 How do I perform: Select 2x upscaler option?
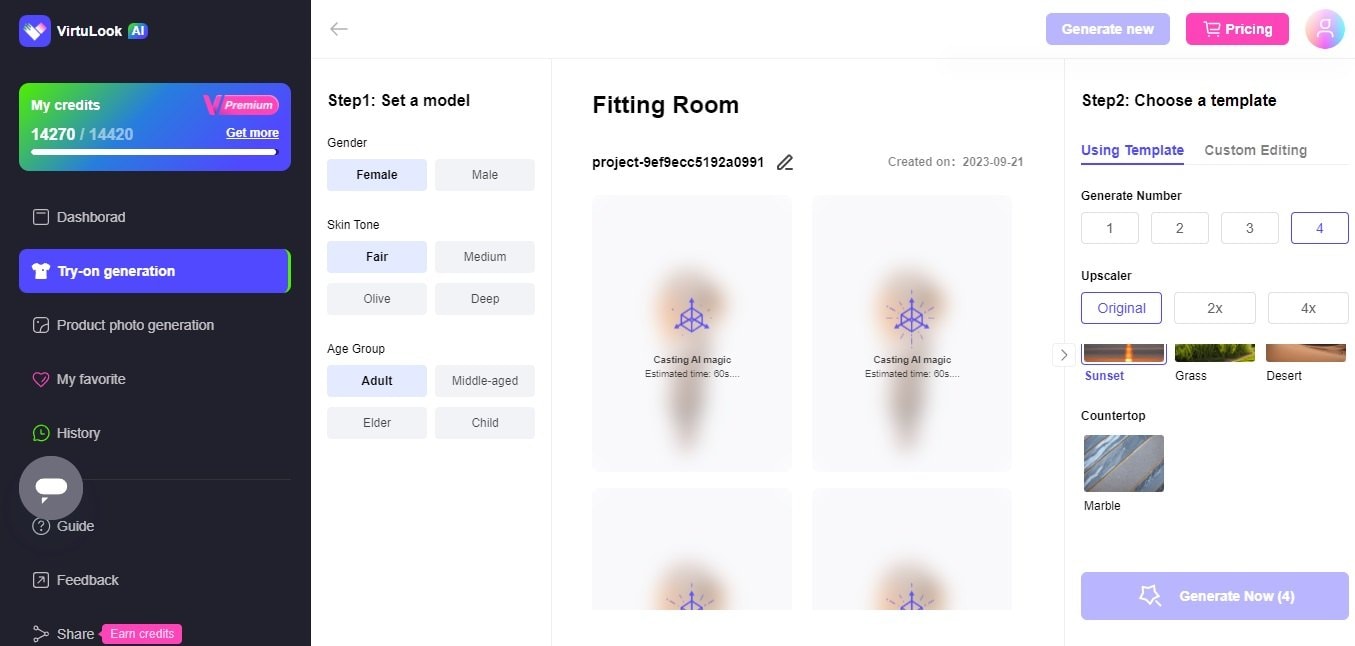point(1215,308)
